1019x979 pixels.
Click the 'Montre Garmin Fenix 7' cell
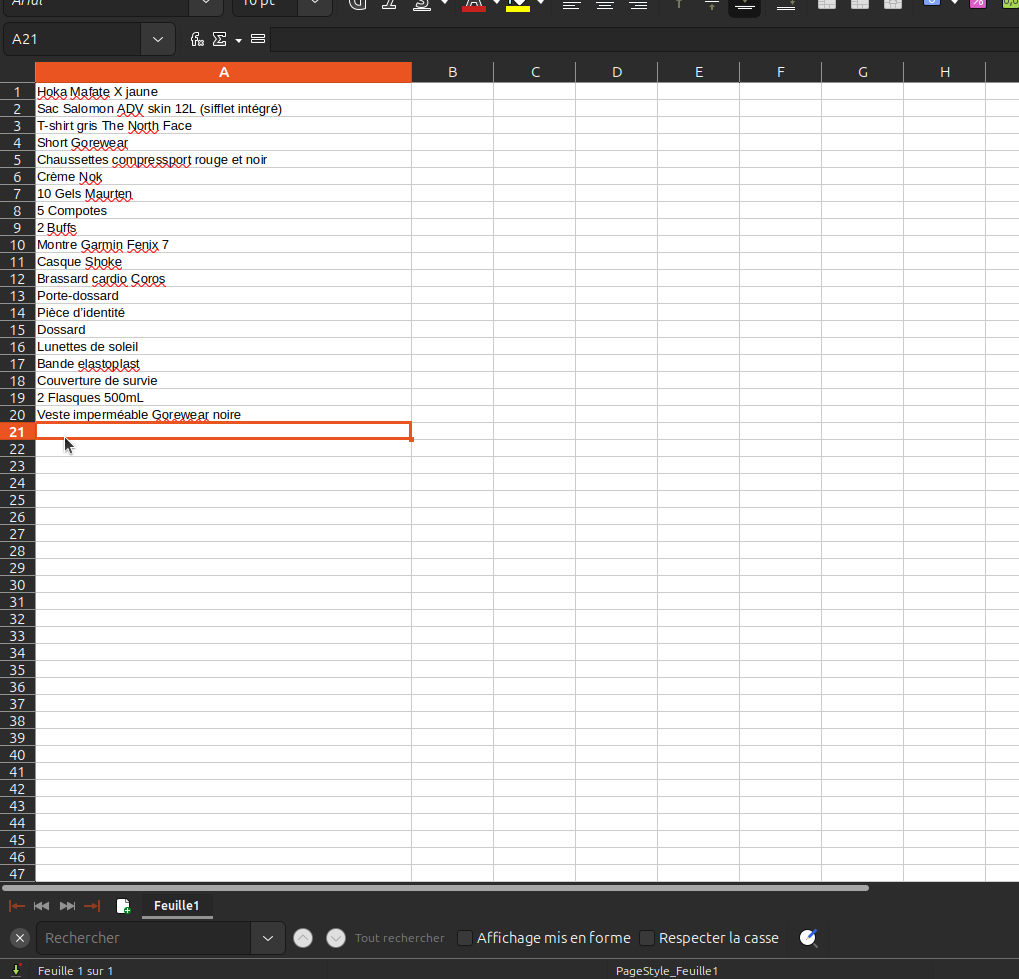tap(103, 245)
